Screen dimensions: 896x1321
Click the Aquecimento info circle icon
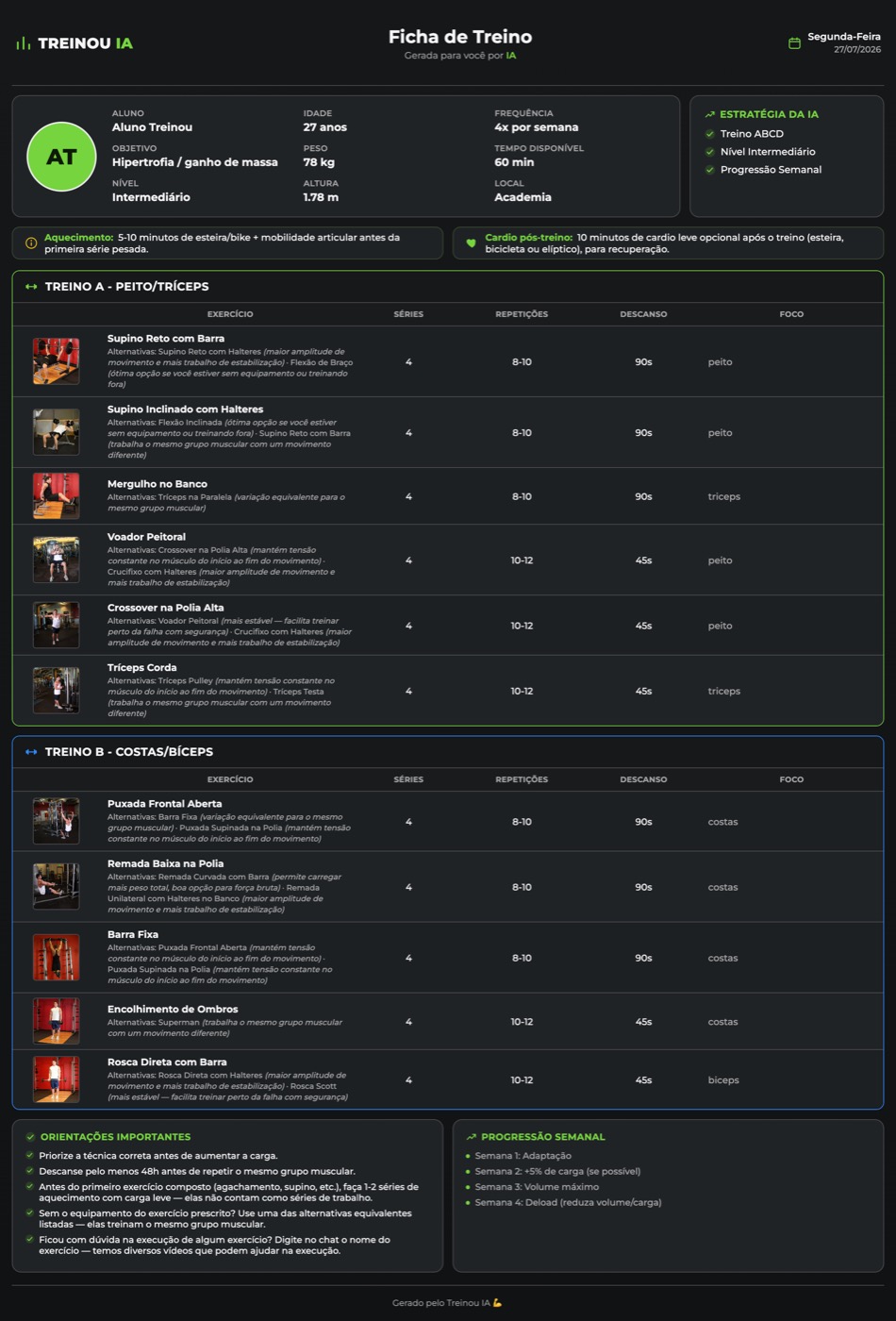pyautogui.click(x=31, y=243)
